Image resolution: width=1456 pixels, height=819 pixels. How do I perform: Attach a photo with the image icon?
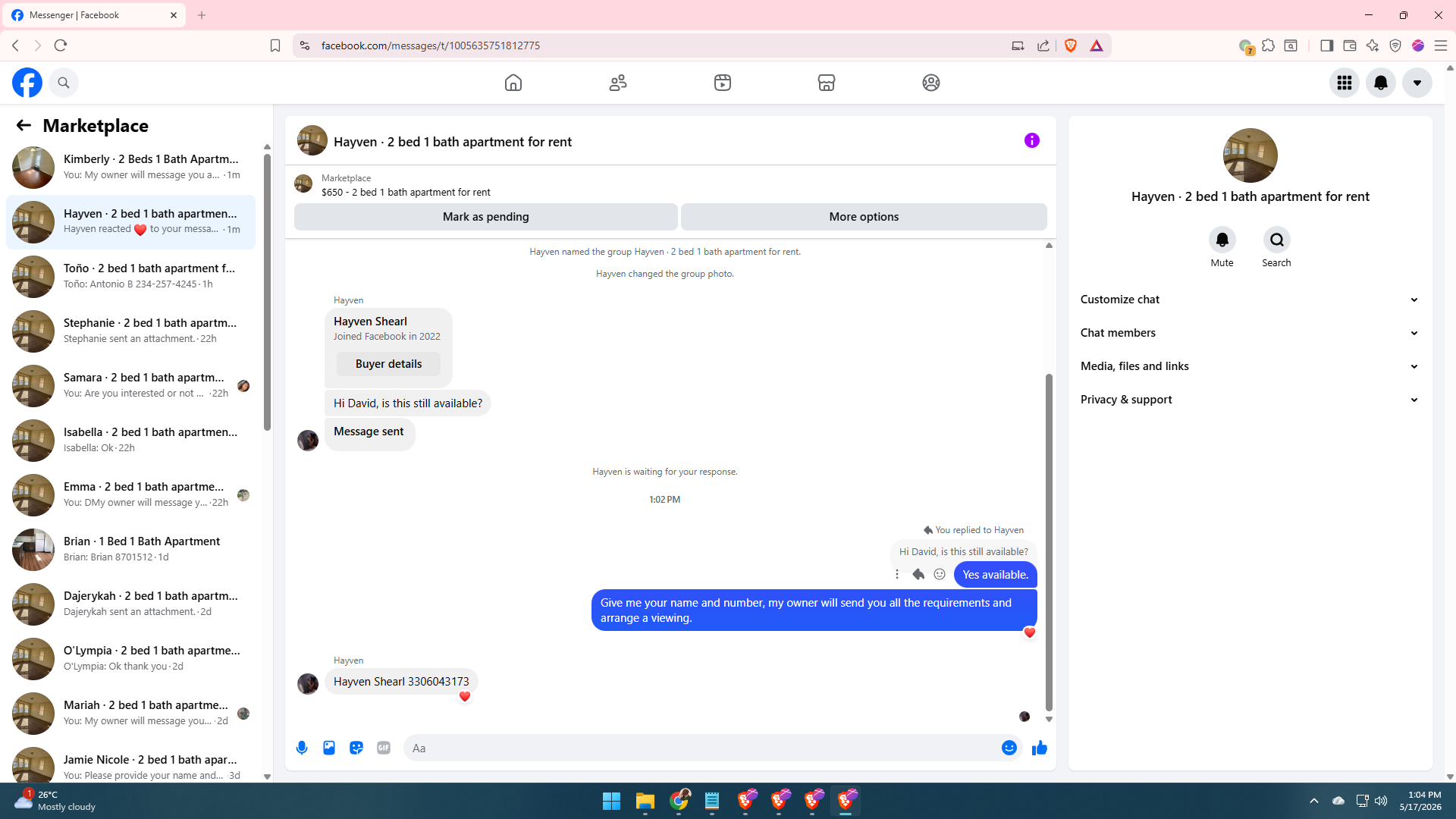coord(329,748)
